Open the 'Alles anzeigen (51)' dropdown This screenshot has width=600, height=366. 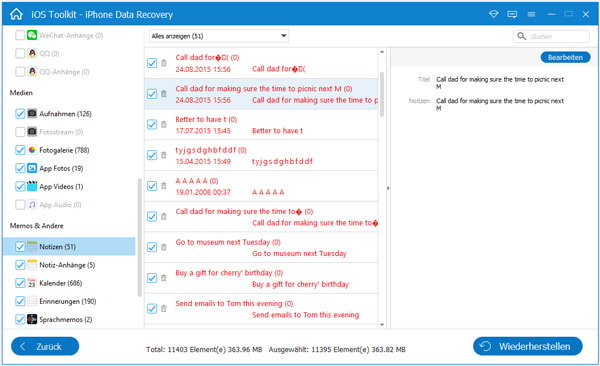click(219, 36)
